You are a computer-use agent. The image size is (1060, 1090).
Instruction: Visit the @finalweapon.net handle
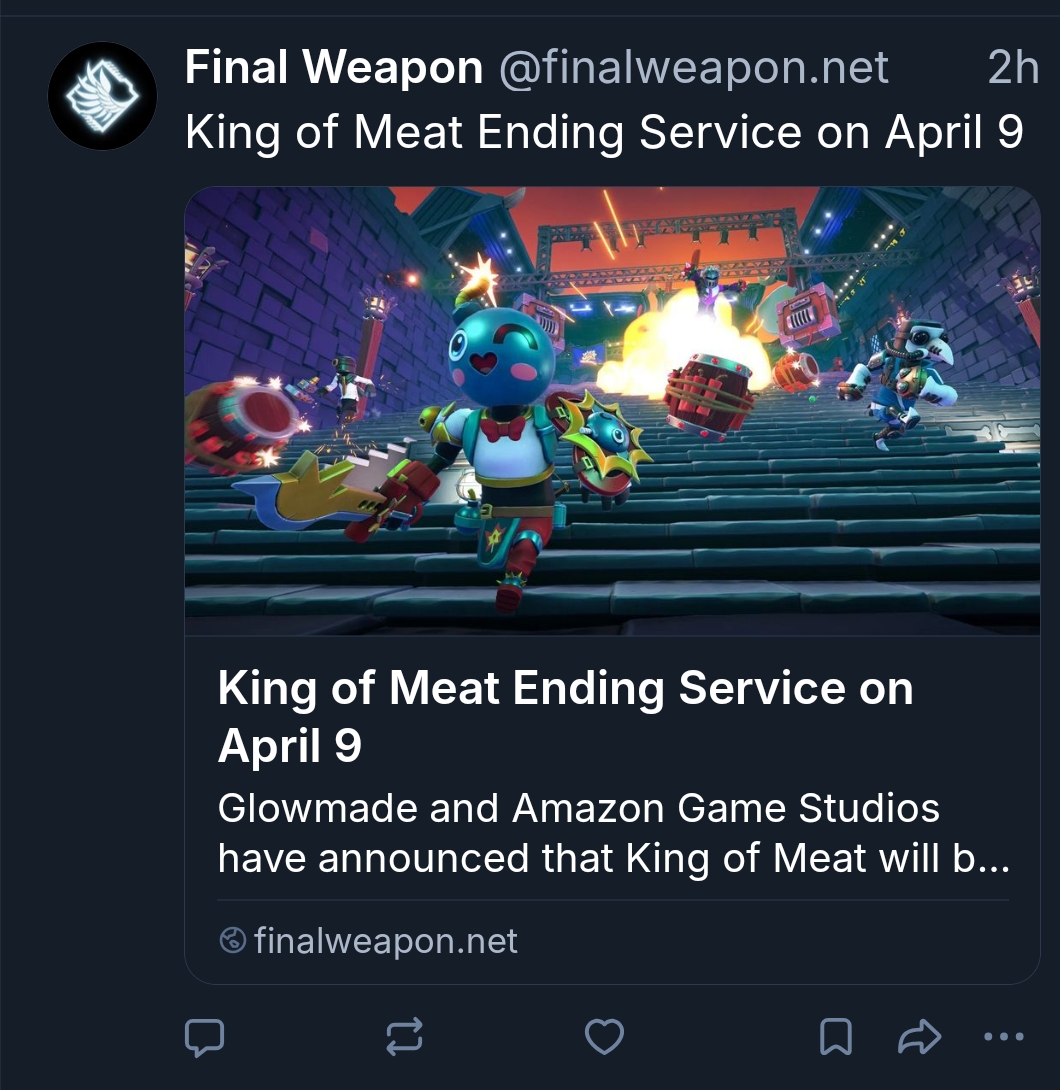(x=693, y=68)
